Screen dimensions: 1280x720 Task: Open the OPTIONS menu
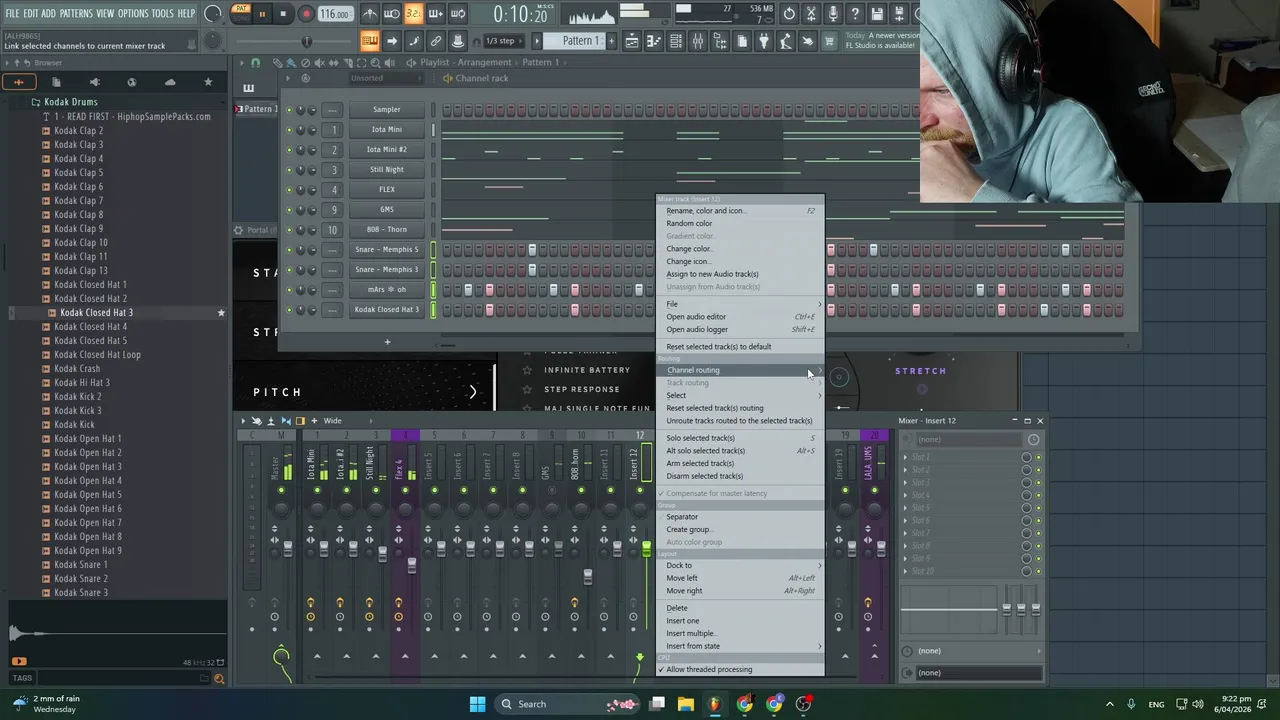point(133,13)
